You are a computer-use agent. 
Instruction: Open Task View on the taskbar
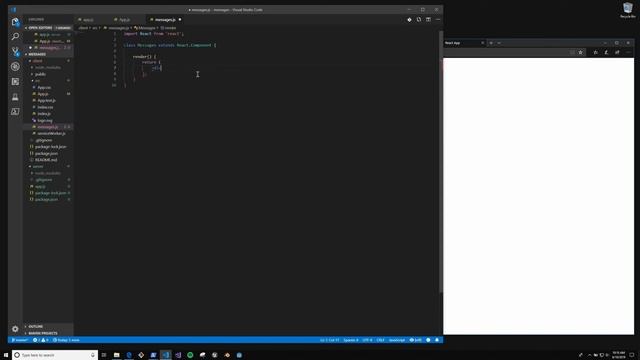point(104,355)
